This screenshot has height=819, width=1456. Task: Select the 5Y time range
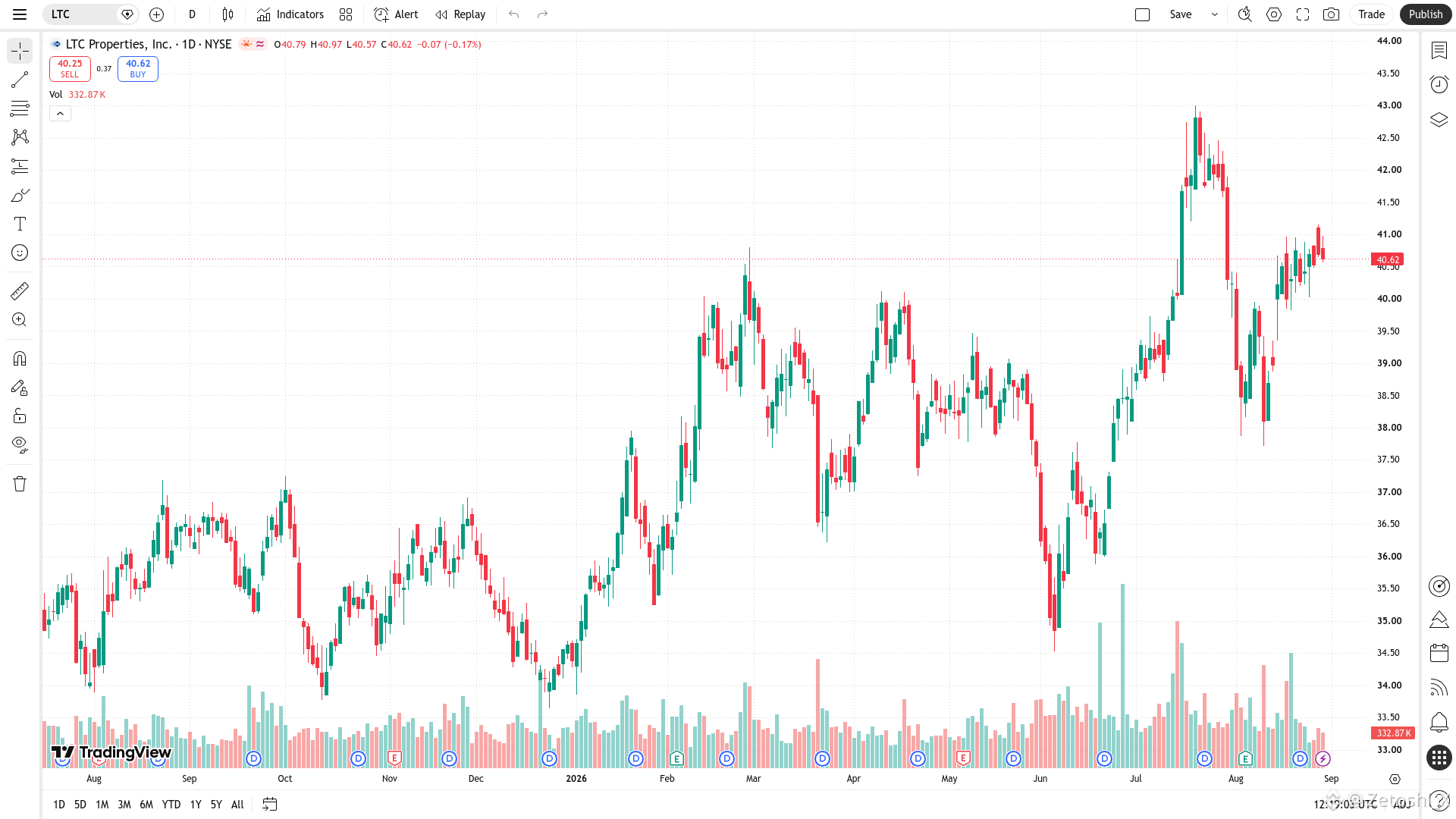point(216,805)
